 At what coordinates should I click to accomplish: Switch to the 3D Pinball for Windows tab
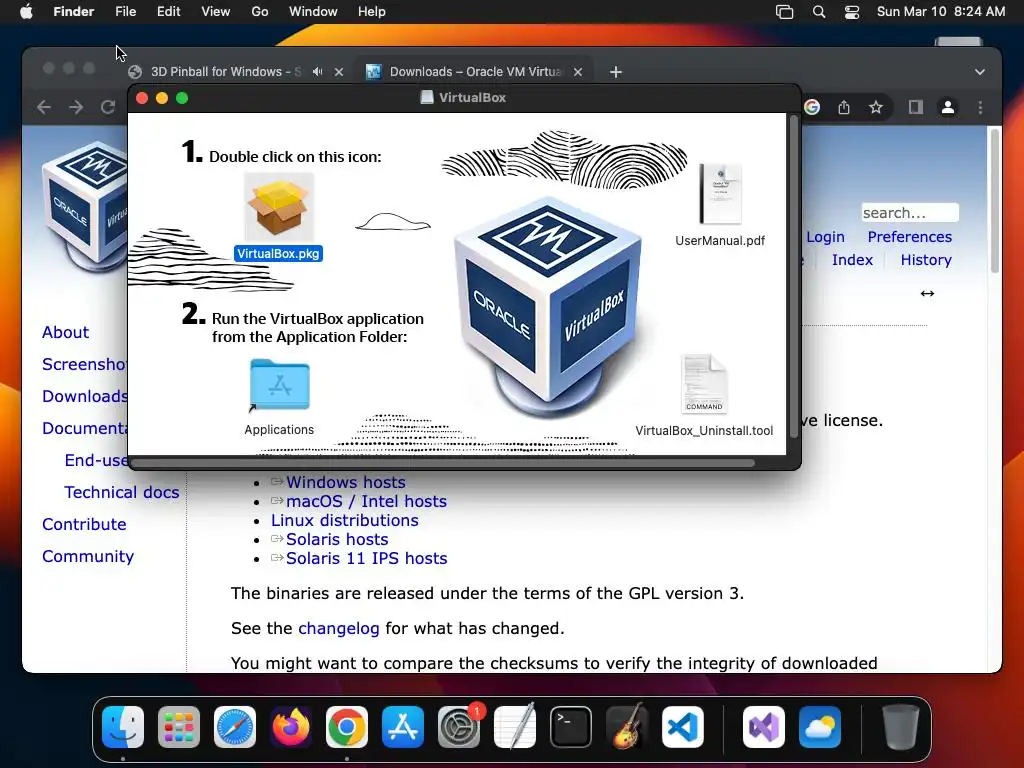click(226, 72)
